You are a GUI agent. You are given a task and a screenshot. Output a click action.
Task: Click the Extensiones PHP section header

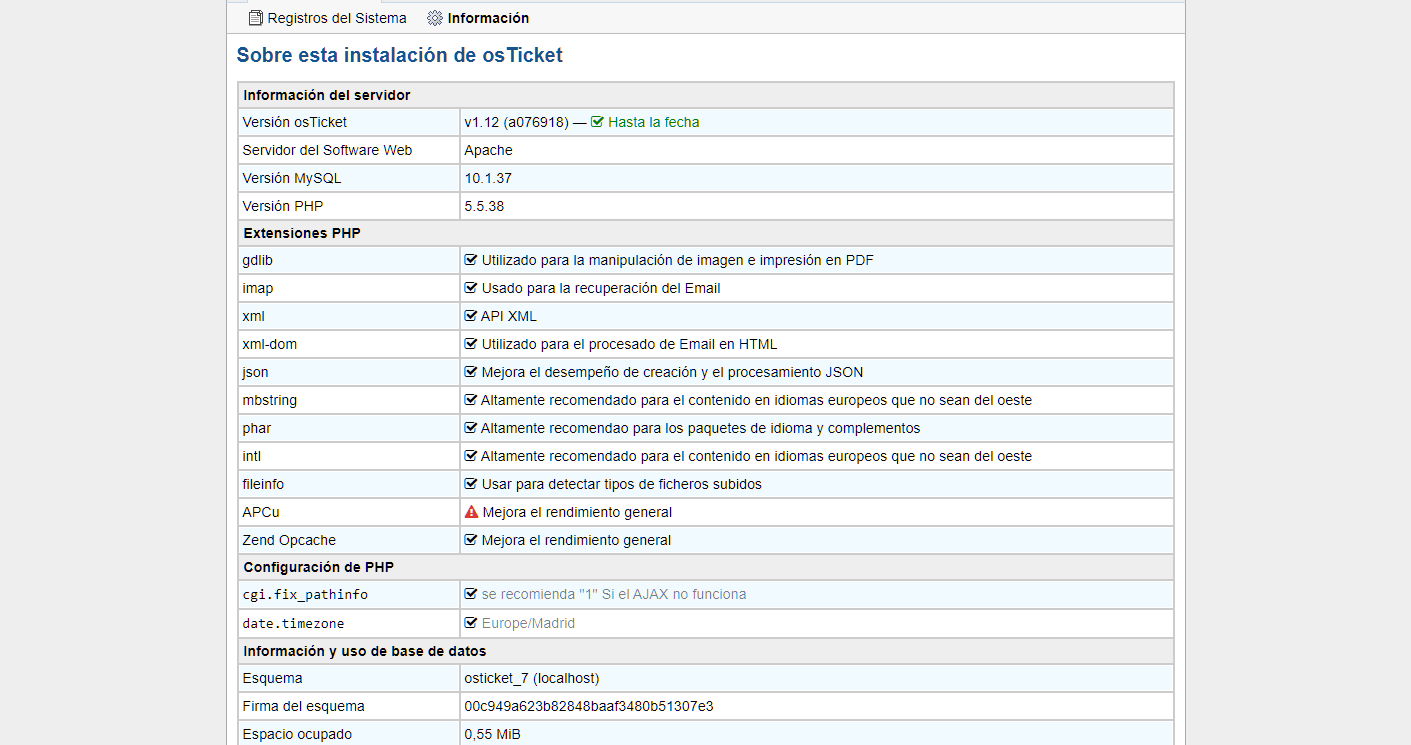tap(302, 233)
